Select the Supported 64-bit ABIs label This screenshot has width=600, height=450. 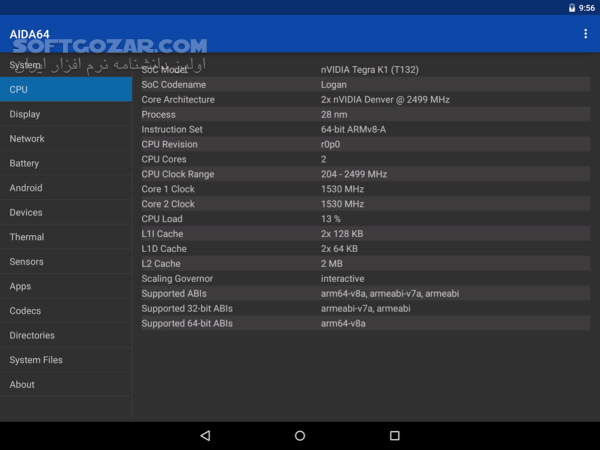pos(187,323)
